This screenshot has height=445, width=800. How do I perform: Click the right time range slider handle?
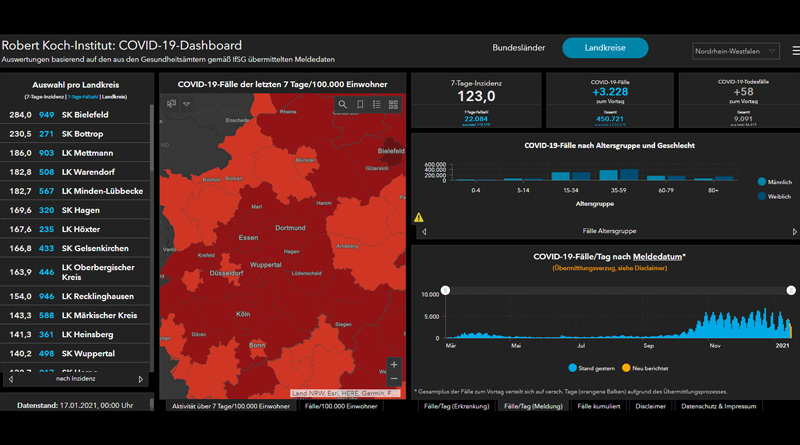pyautogui.click(x=791, y=290)
